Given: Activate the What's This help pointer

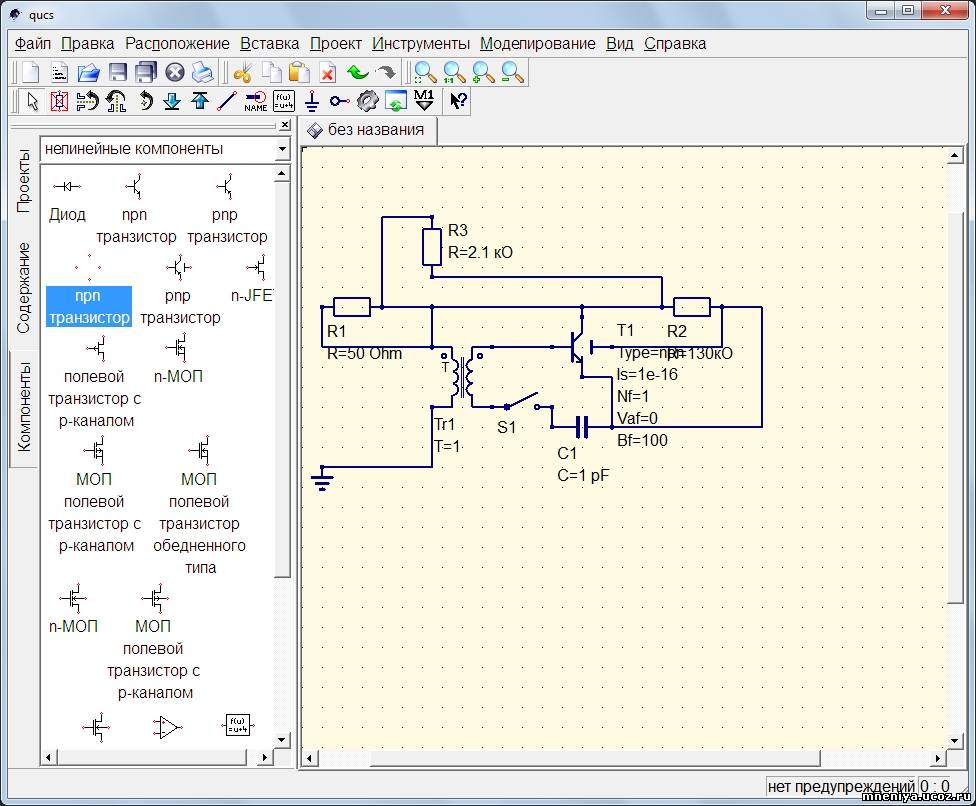Looking at the screenshot, I should tap(458, 101).
